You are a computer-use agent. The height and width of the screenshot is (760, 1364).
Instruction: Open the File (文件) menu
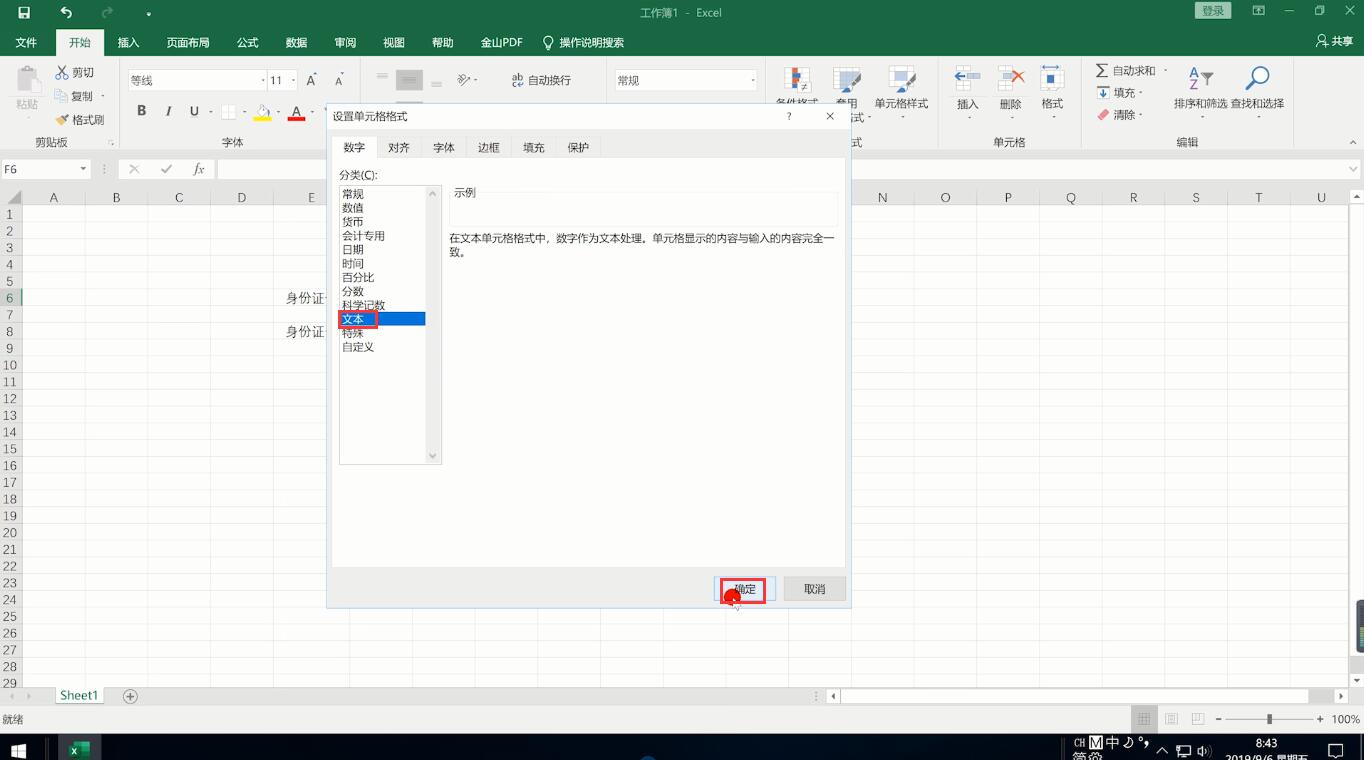tap(26, 43)
